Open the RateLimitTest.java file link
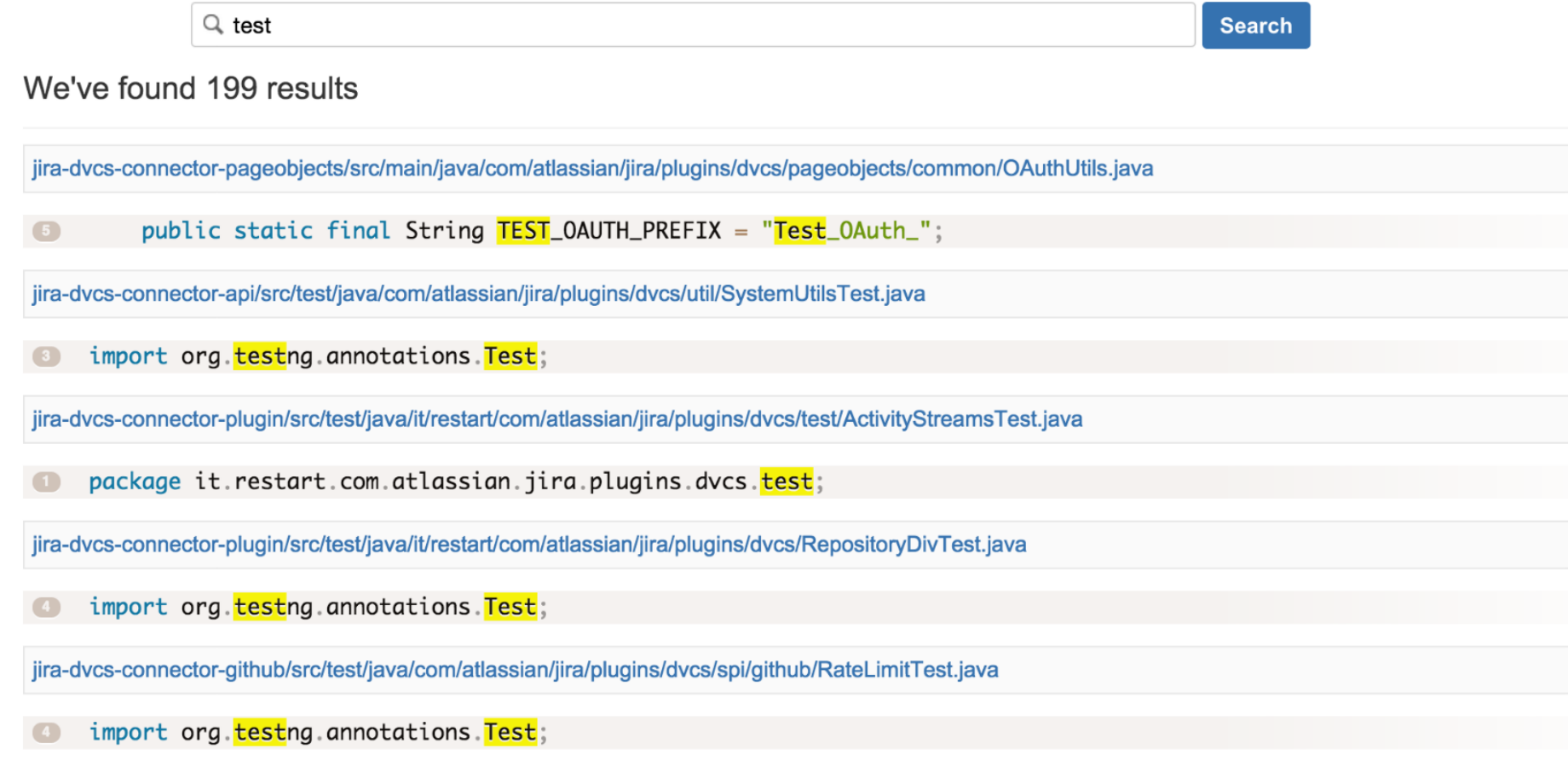 tap(515, 669)
